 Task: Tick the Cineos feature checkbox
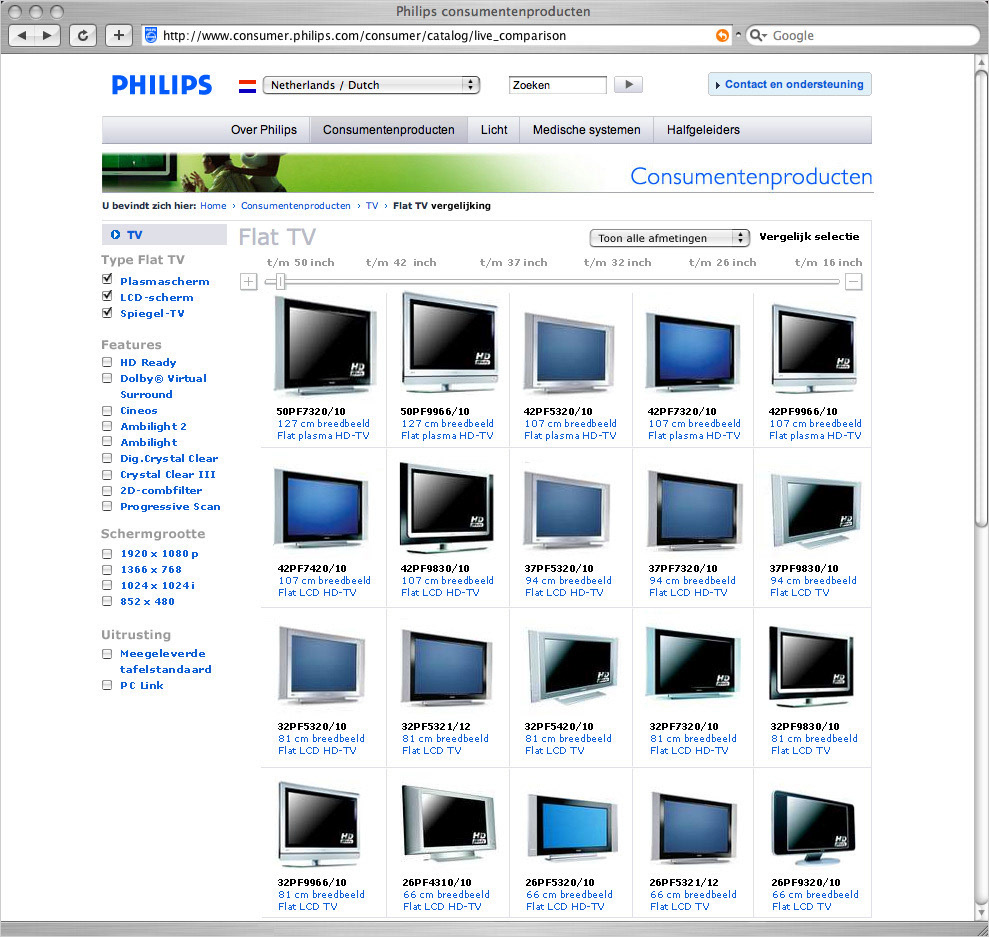(x=107, y=410)
